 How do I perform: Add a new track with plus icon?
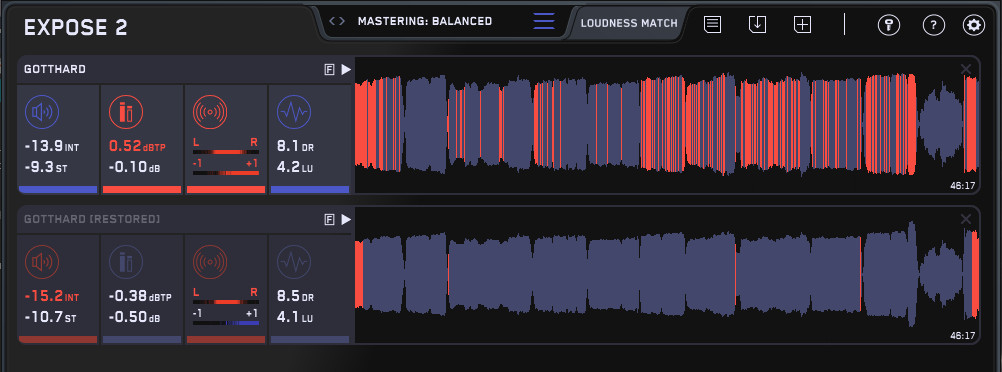click(803, 25)
